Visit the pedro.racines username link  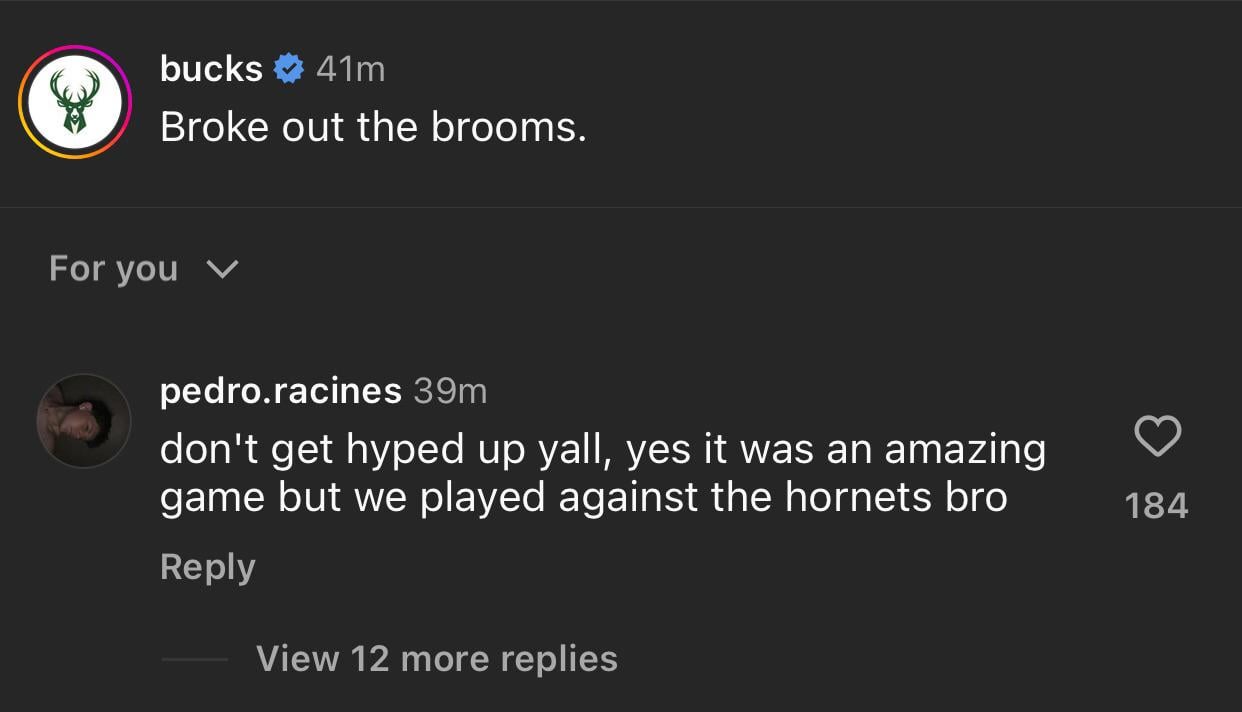pos(280,390)
